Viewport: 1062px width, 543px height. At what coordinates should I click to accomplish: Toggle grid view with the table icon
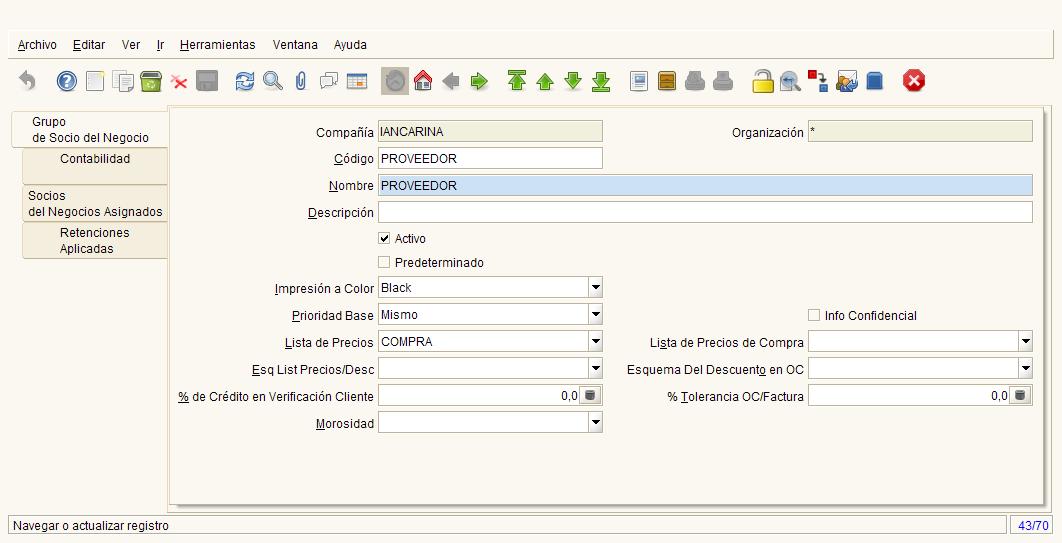tap(357, 81)
